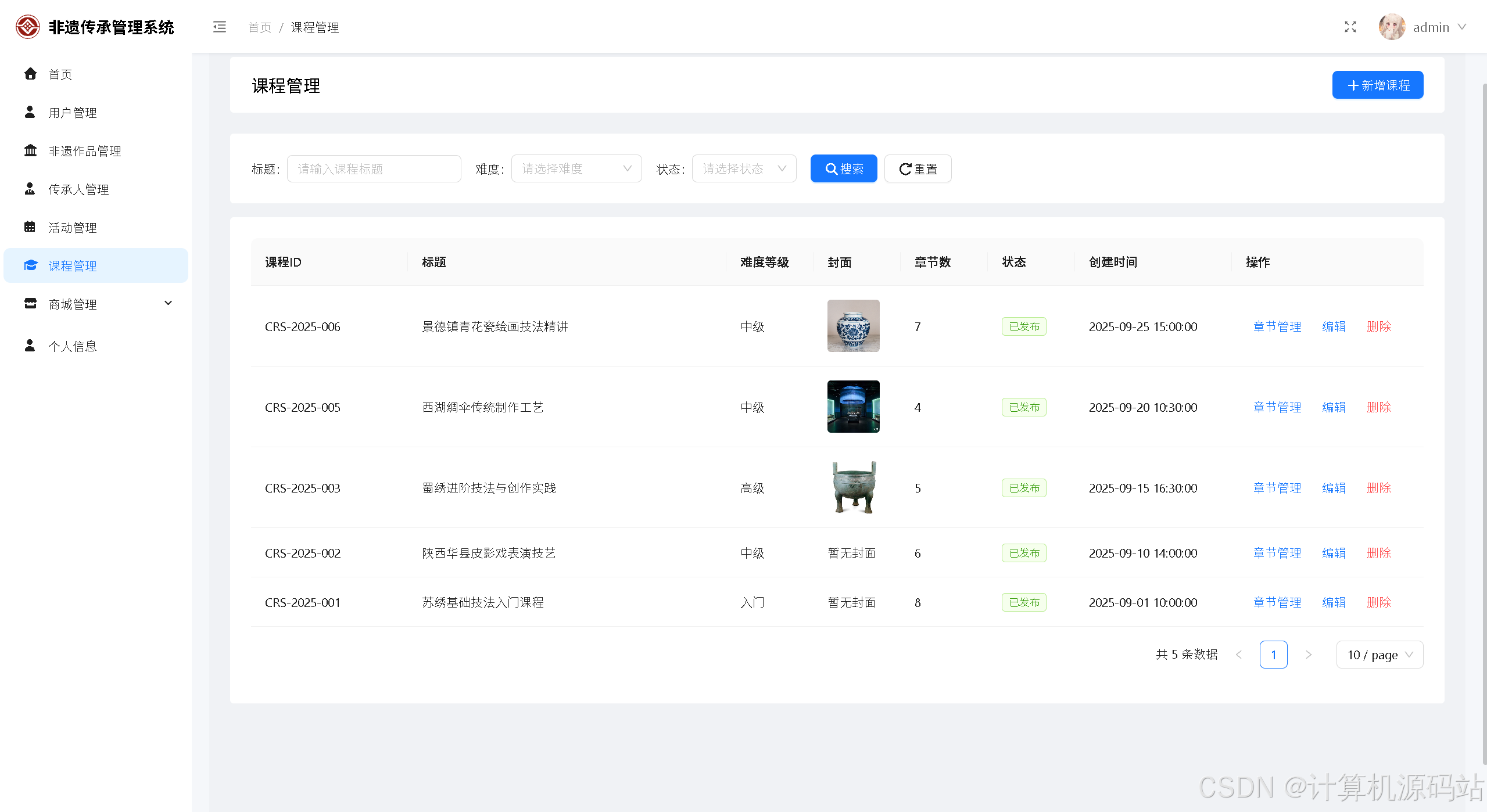
Task: Open 活动管理 via the calendar icon
Action: tap(30, 227)
